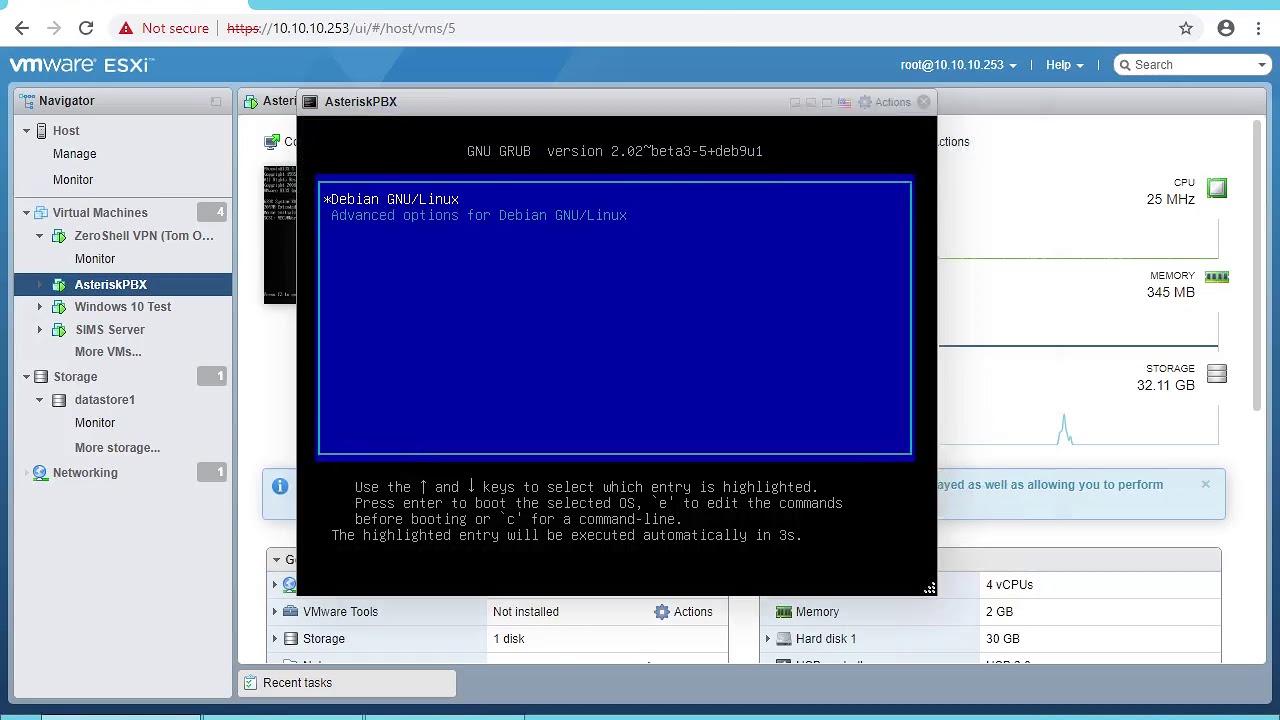Click the Memory module icon in summary
Viewport: 1280px width, 720px height.
coord(1217,277)
